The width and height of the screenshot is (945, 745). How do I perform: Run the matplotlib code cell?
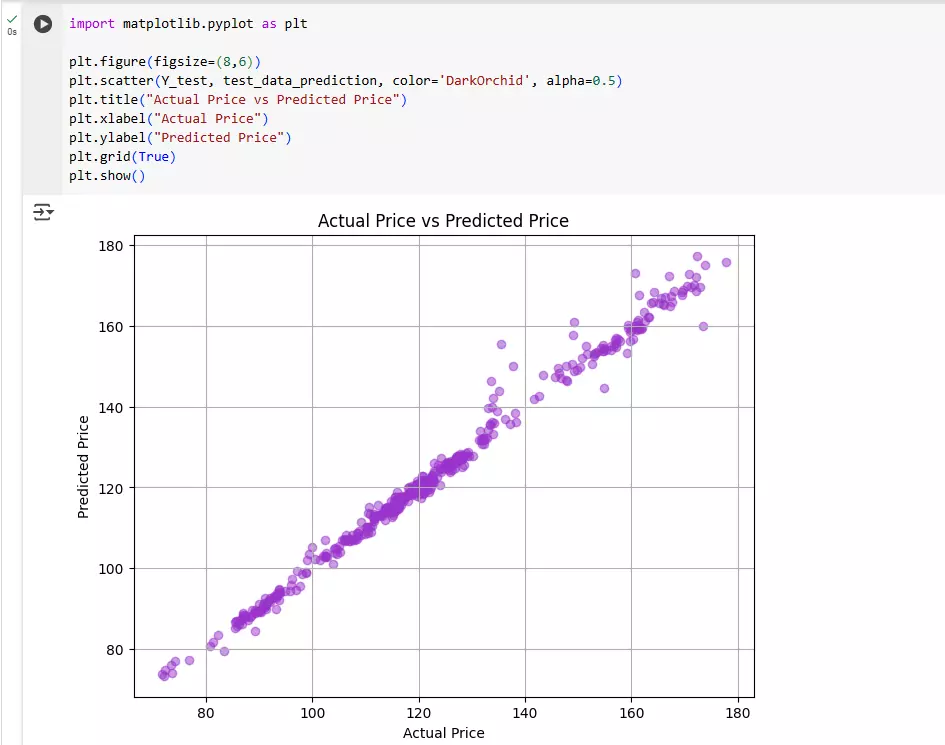[x=43, y=24]
